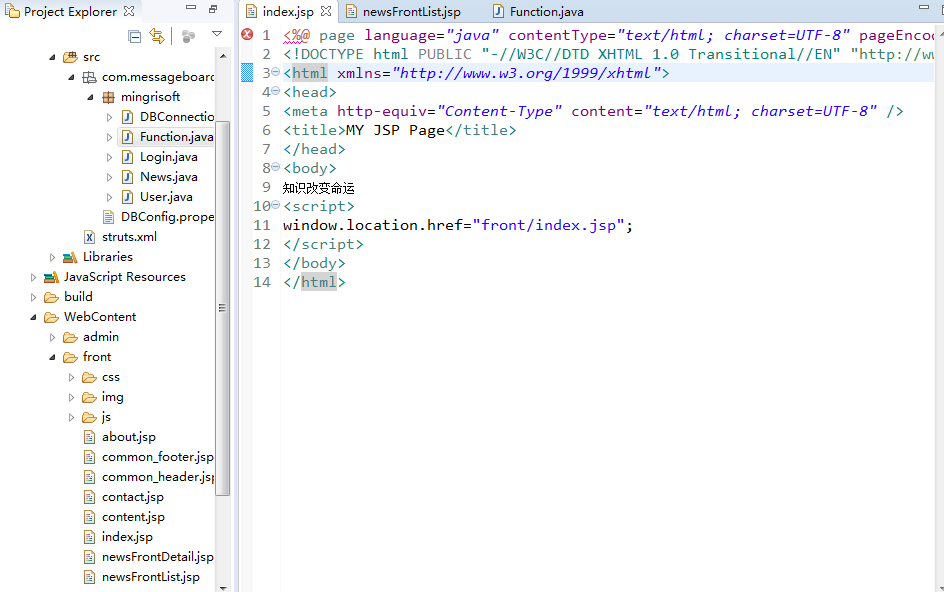This screenshot has height=592, width=944.
Task: Click the Function.java file icon
Action: [x=127, y=137]
